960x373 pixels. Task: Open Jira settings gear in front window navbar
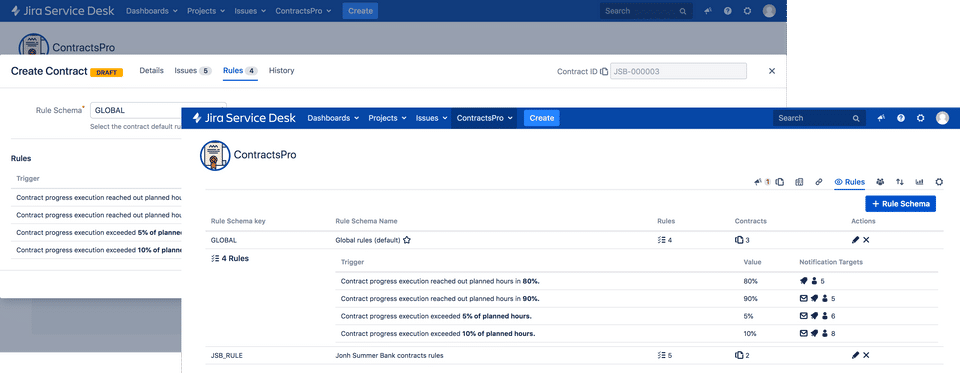(x=920, y=118)
